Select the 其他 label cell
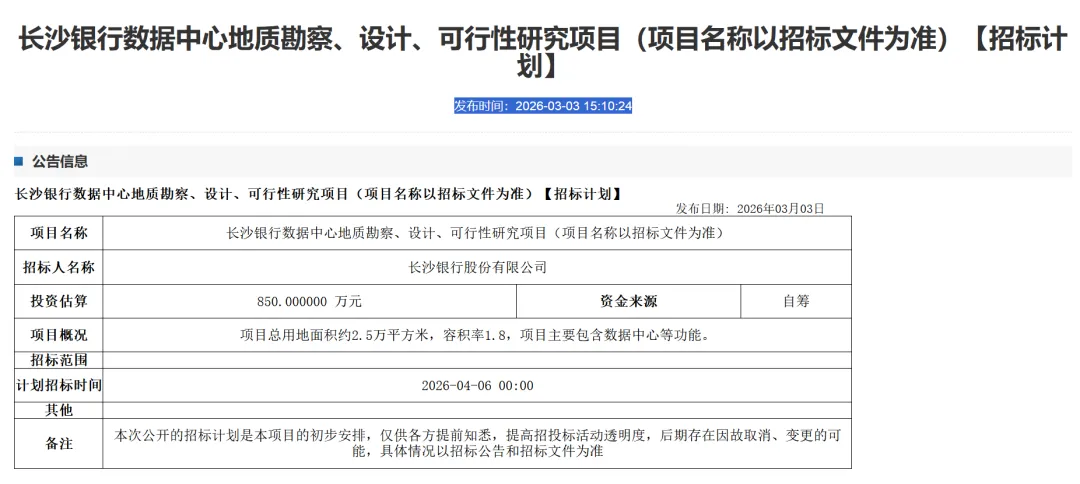The image size is (1080, 484). point(59,410)
